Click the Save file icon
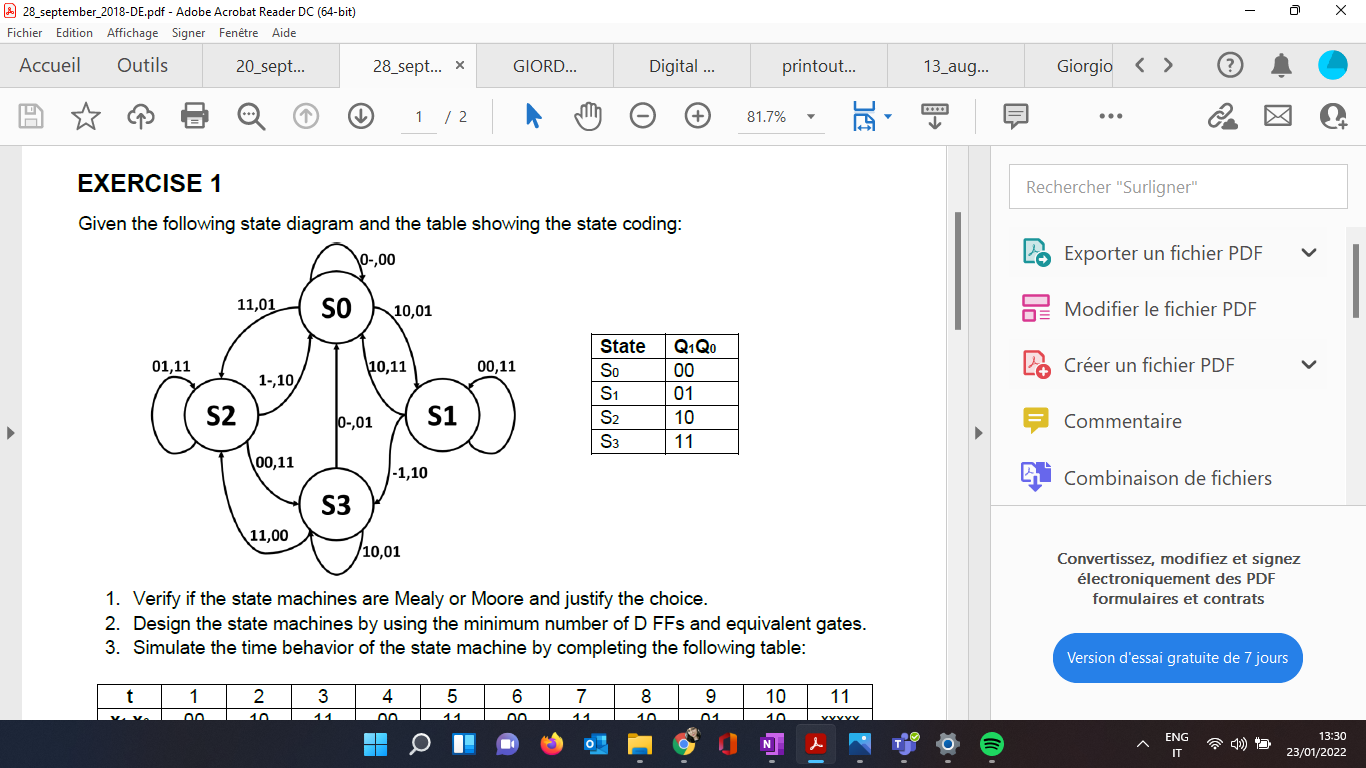 (x=30, y=116)
